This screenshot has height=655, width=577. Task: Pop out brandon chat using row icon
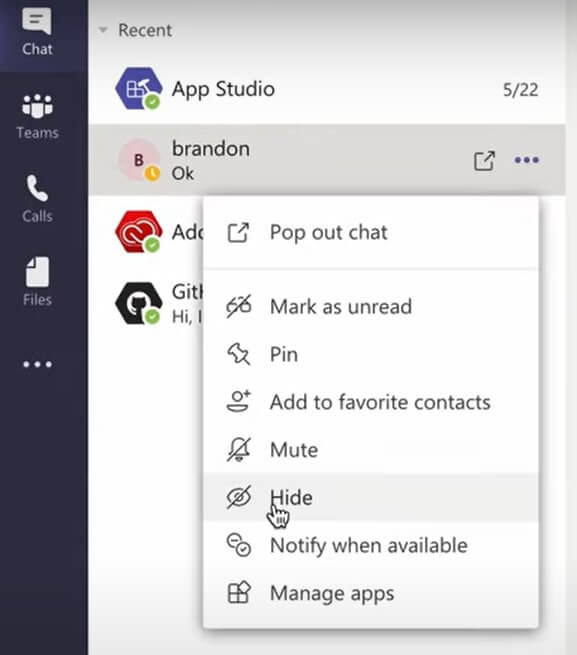click(484, 160)
